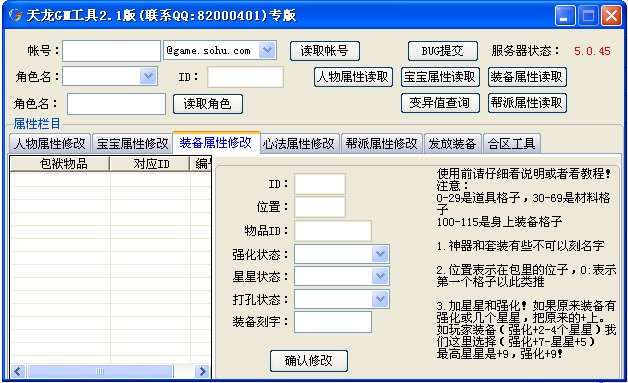Select the 发放装备 tab
This screenshot has height=383, width=628.
pos(452,143)
